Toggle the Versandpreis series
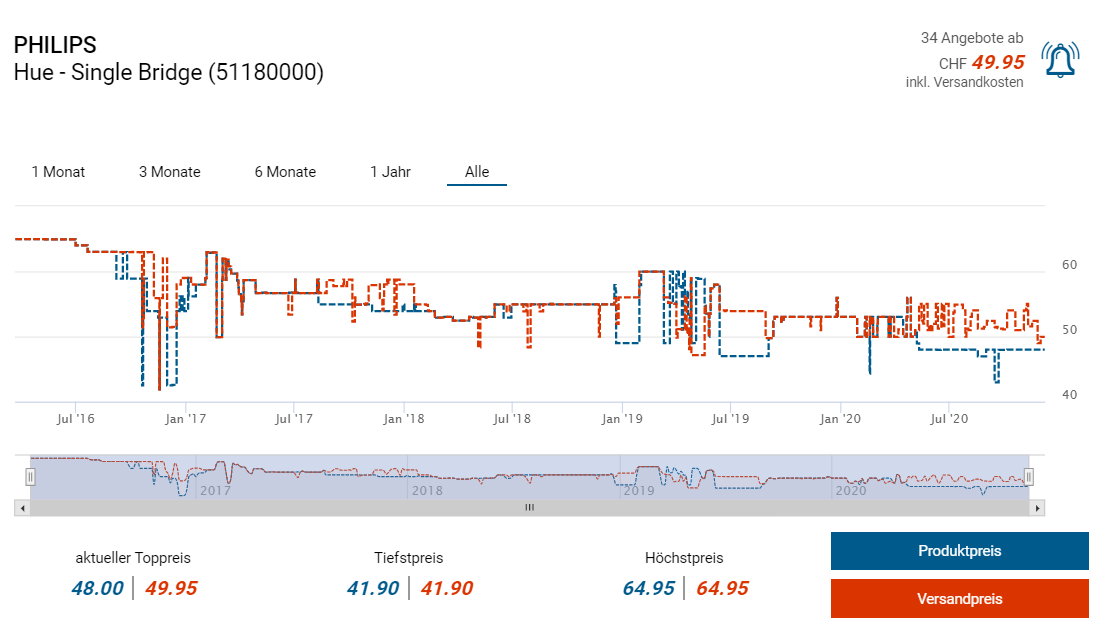The image size is (1094, 624). pyautogui.click(x=959, y=599)
